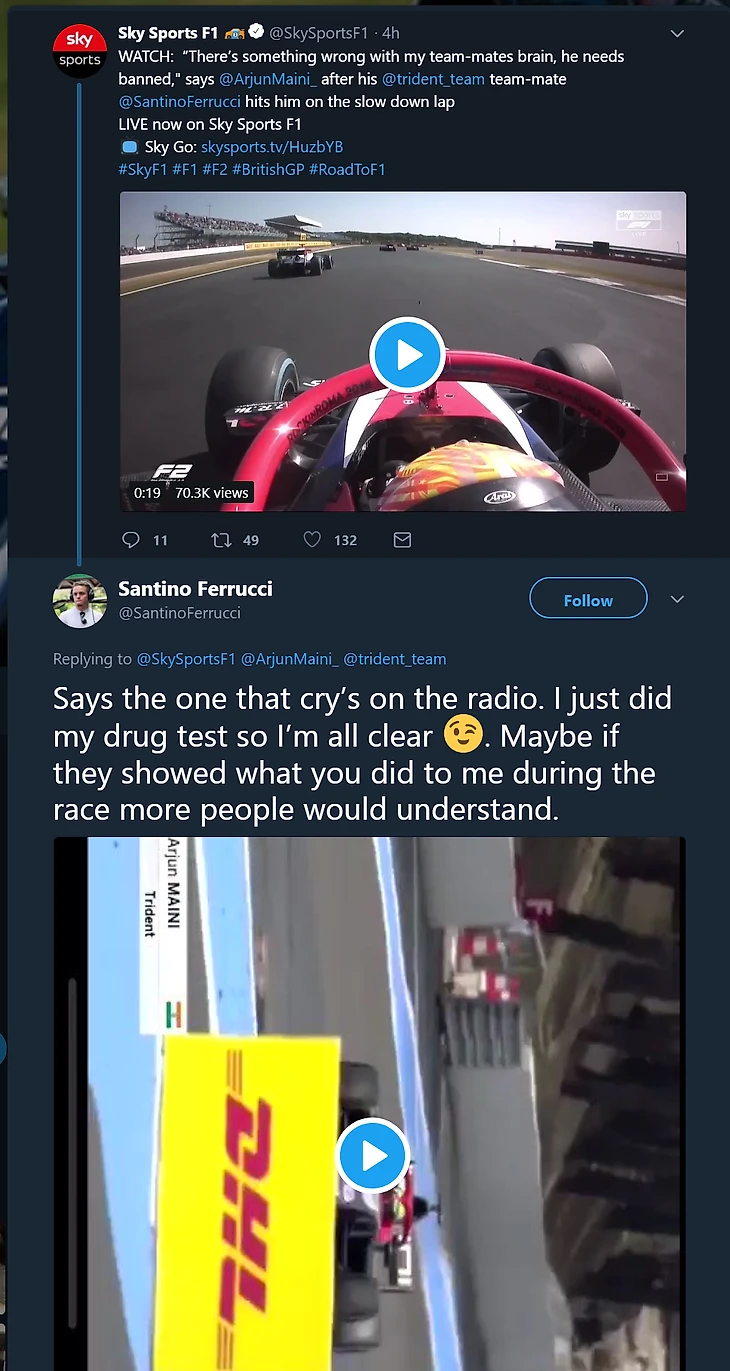Viewport: 730px width, 1371px height.
Task: Open Santino Ferrucci's profile picture
Action: (80, 600)
